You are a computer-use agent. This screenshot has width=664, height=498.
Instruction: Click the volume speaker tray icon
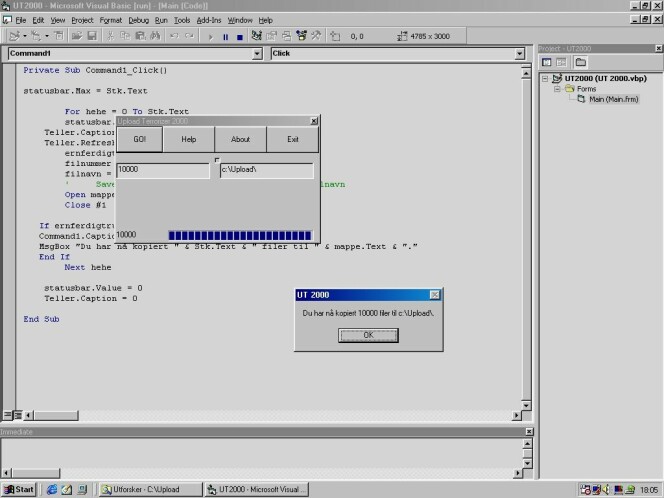(606, 490)
